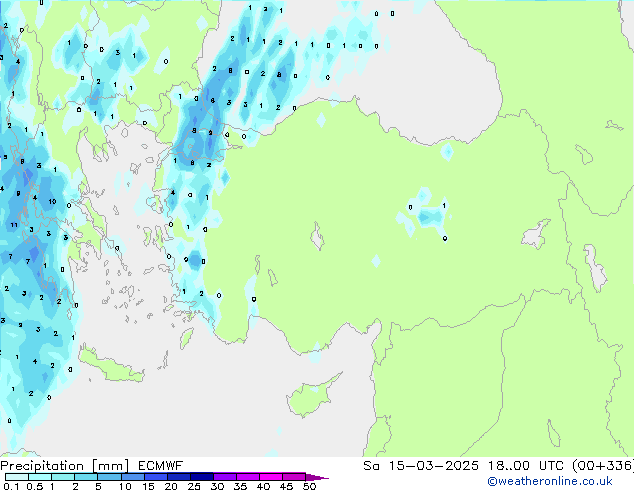Click the legend label "40"
The width and height of the screenshot is (634, 490).
pos(263,486)
